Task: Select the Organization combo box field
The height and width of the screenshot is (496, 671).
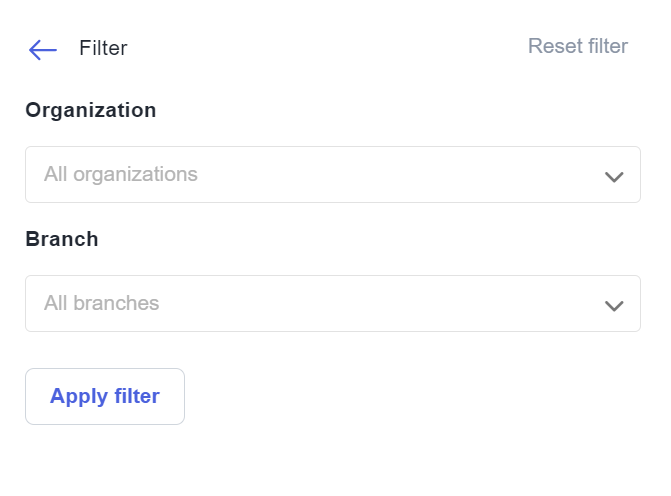Action: click(332, 175)
